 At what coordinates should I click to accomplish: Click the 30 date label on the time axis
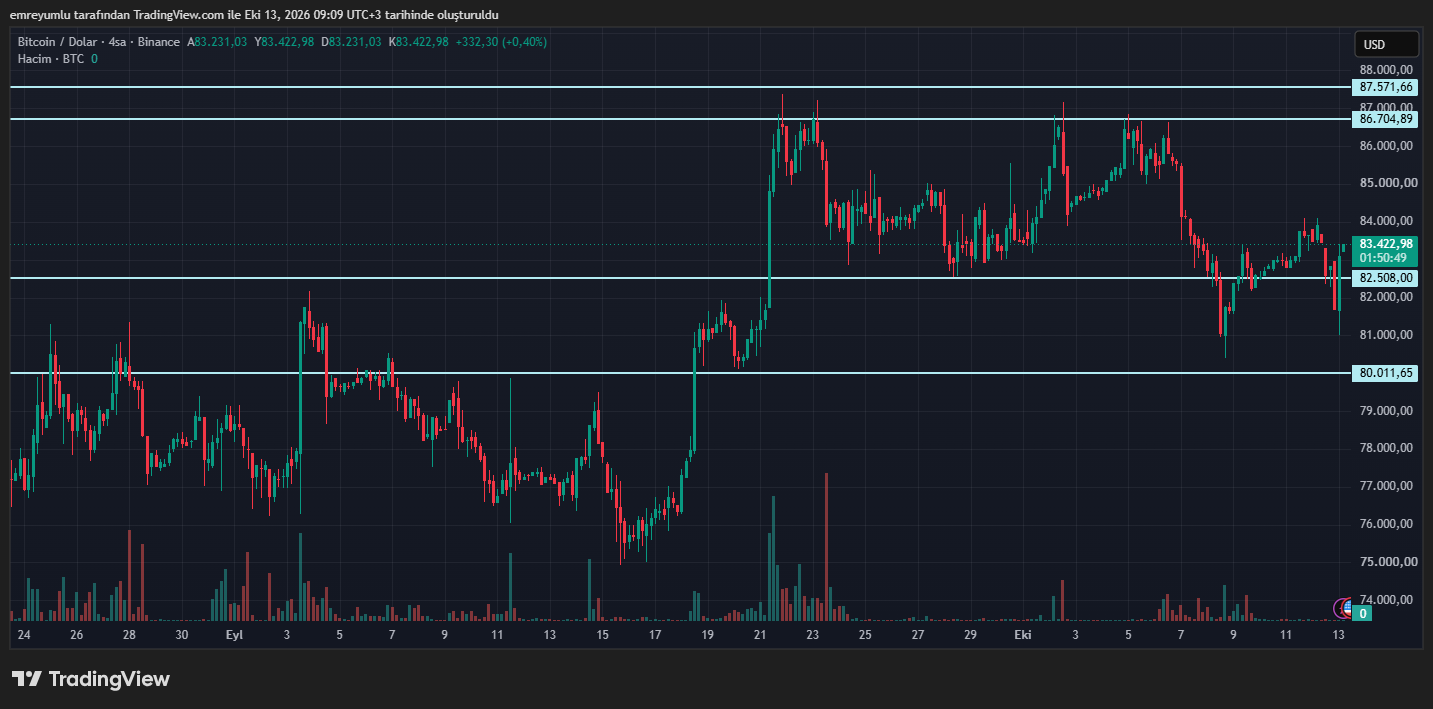click(182, 635)
